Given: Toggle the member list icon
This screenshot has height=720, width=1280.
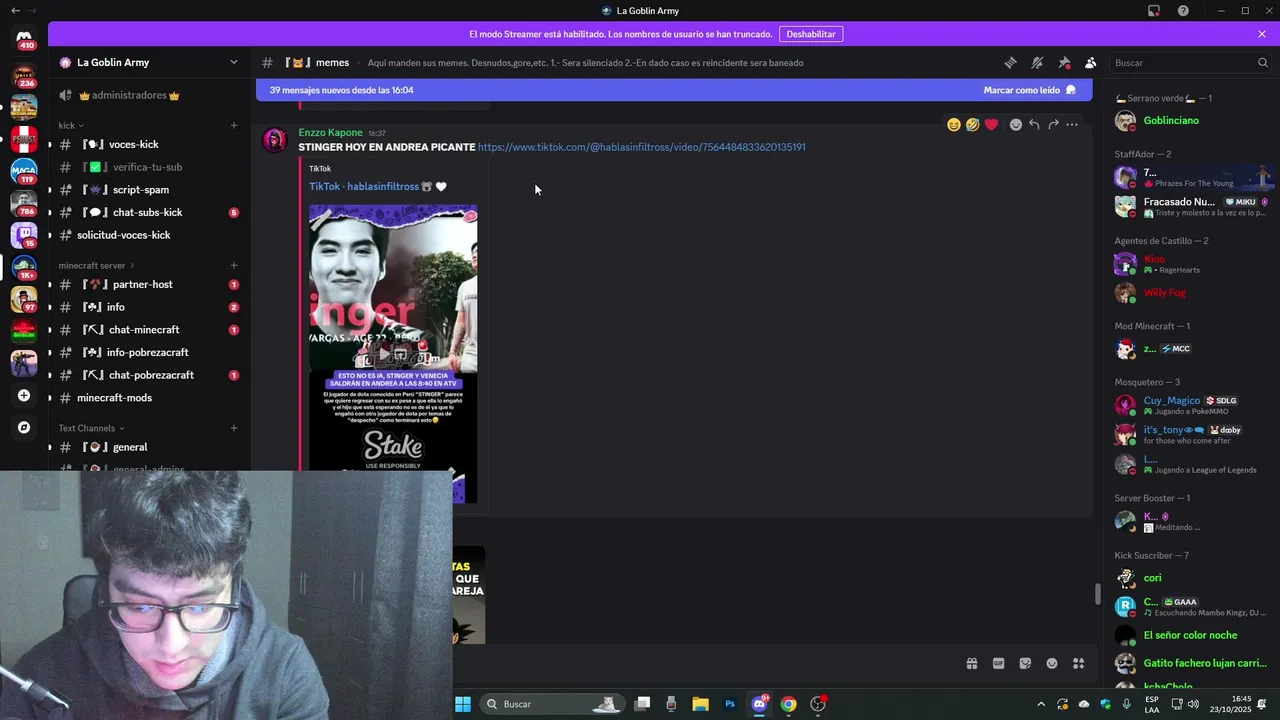Looking at the screenshot, I should click(1091, 62).
